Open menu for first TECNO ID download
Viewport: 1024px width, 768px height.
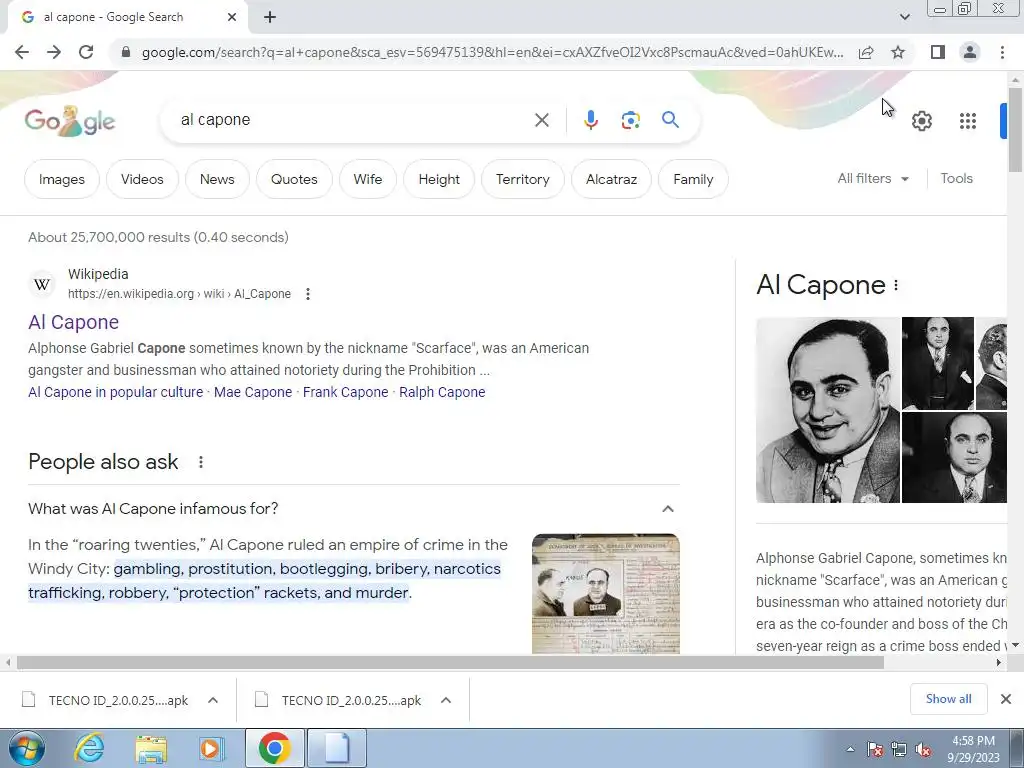(213, 700)
